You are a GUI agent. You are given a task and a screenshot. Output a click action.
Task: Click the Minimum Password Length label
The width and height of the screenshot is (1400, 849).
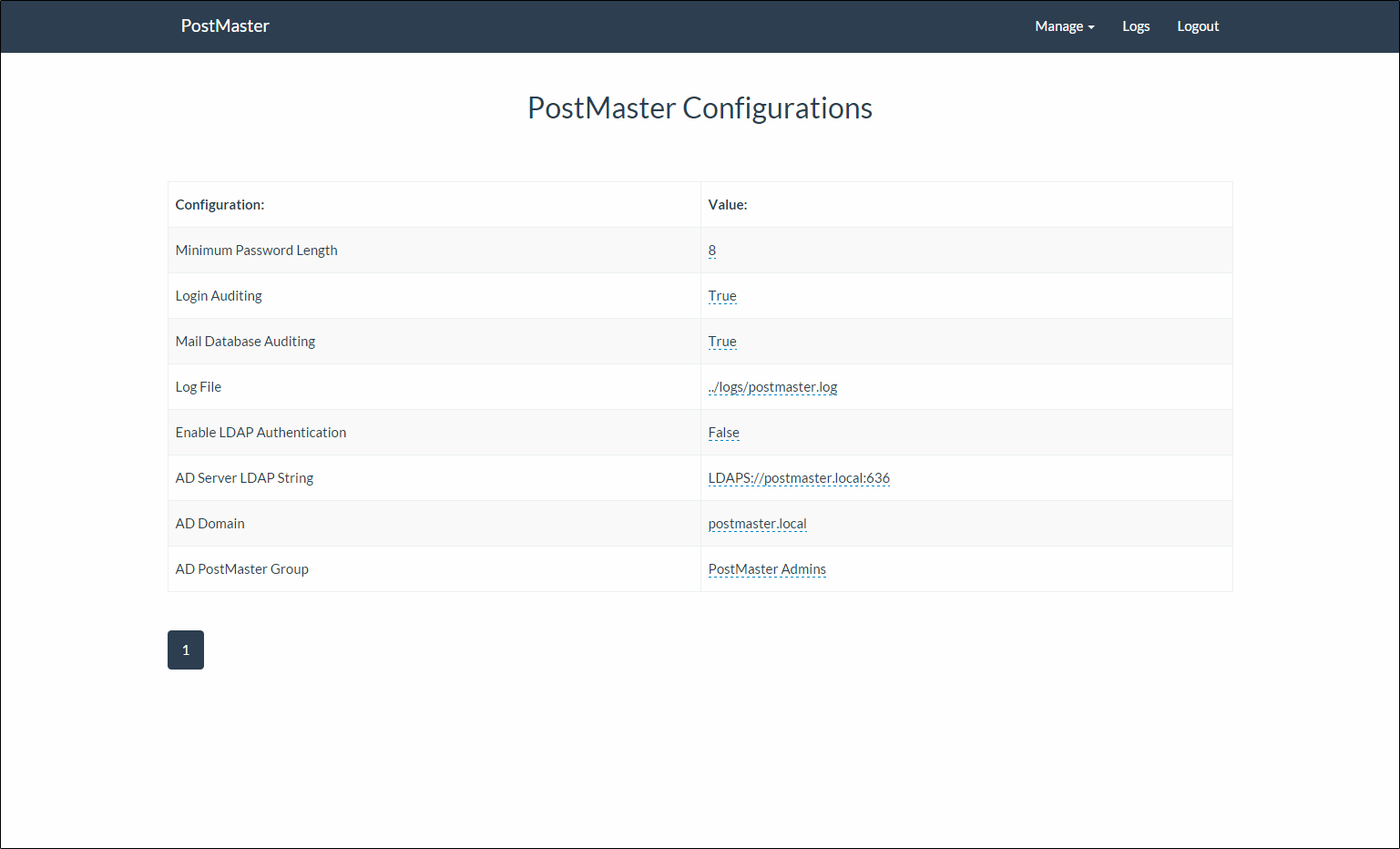click(x=256, y=251)
